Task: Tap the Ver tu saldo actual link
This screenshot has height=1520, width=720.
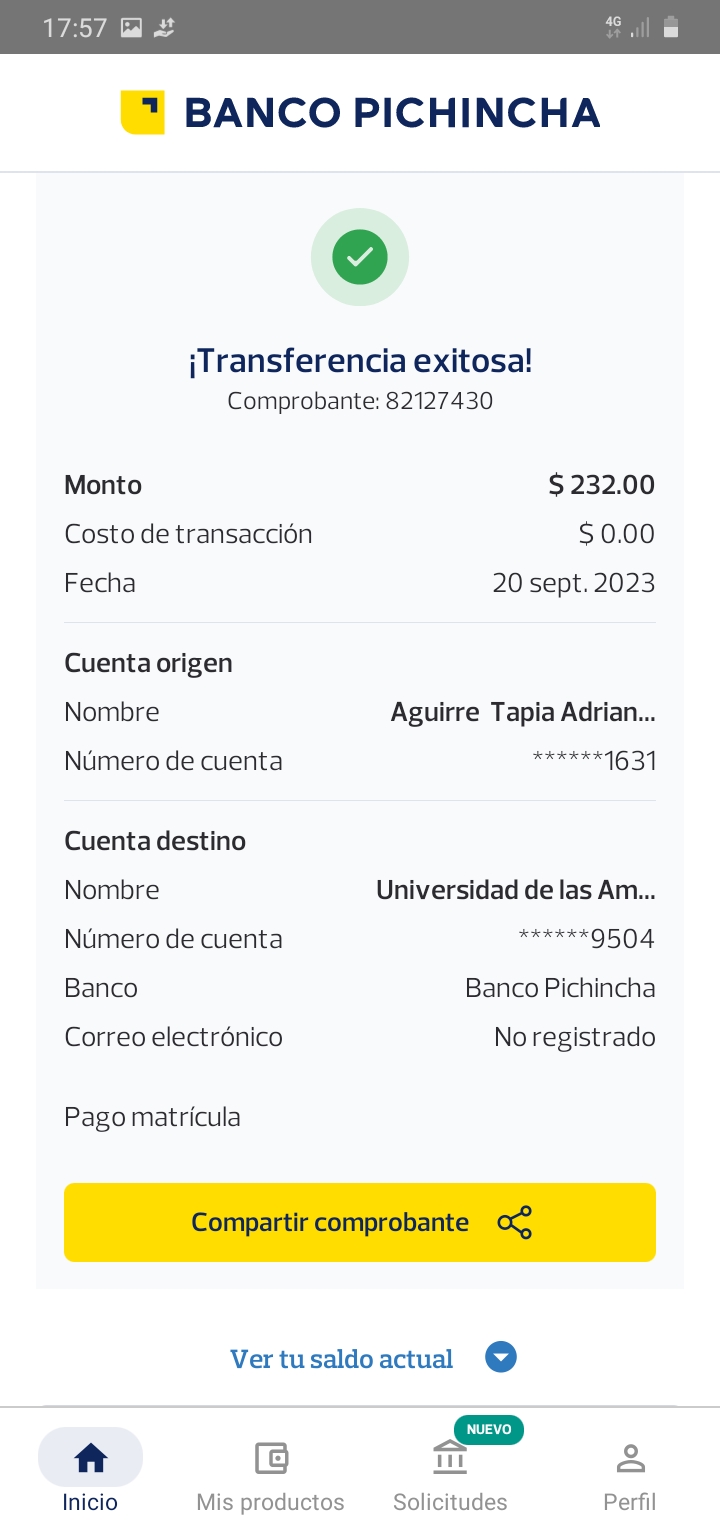Action: 342,1359
